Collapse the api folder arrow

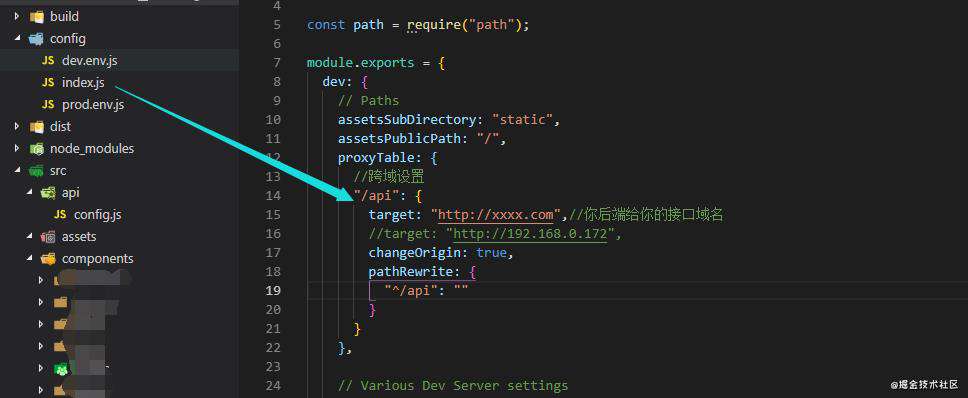29,193
